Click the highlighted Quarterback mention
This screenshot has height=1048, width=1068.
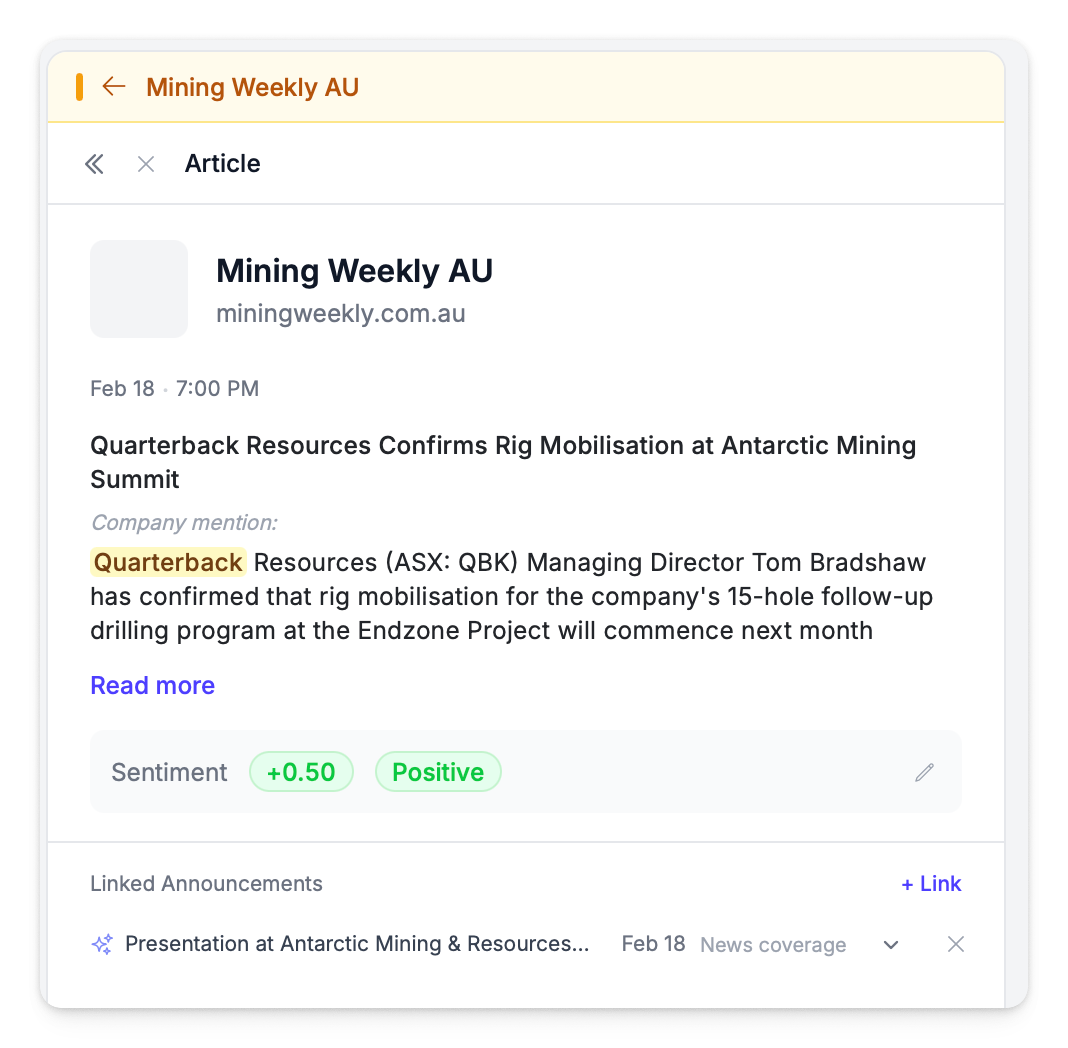[168, 562]
